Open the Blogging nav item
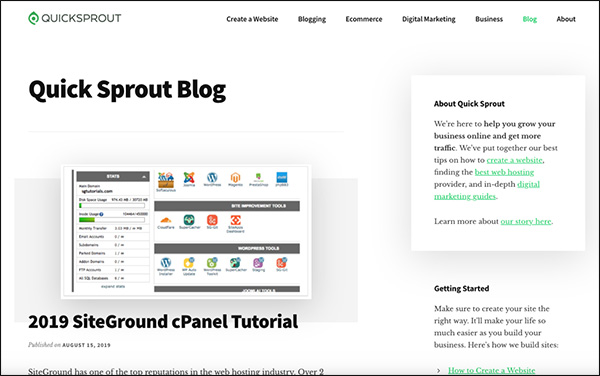 coord(312,19)
